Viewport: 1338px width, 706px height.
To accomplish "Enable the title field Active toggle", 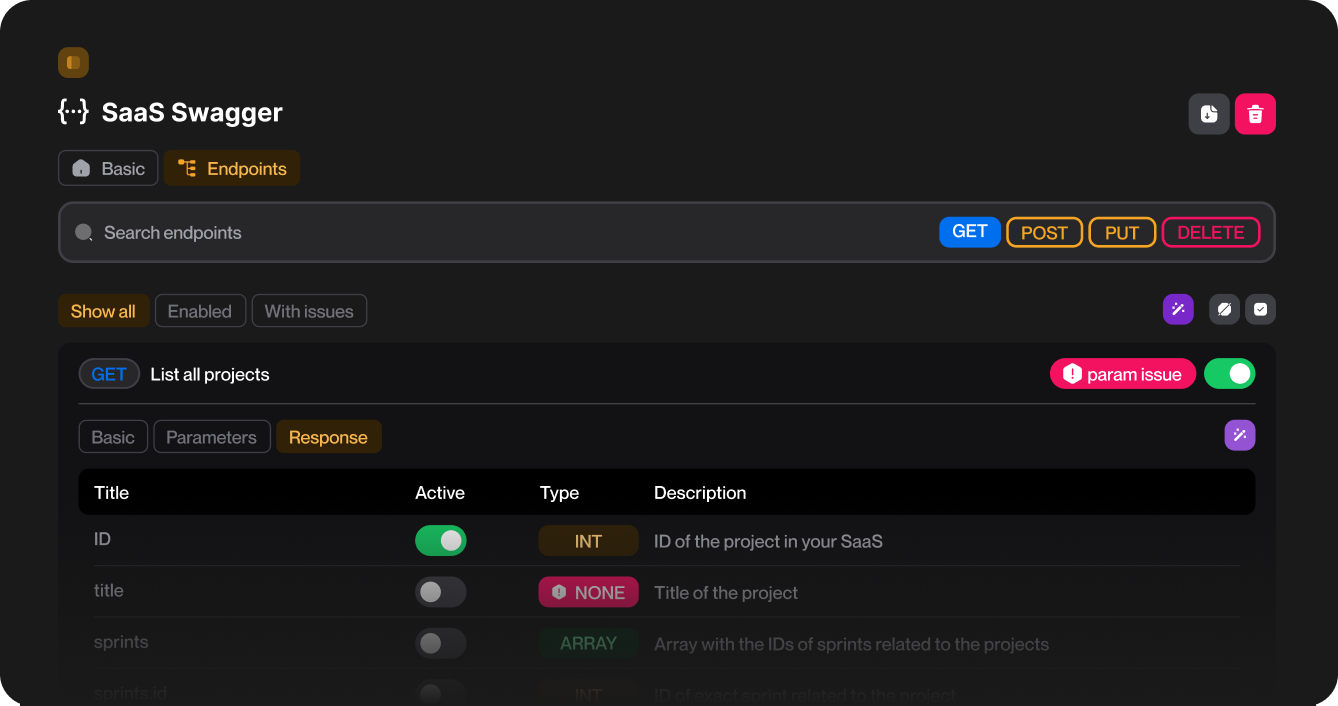I will 441,592.
